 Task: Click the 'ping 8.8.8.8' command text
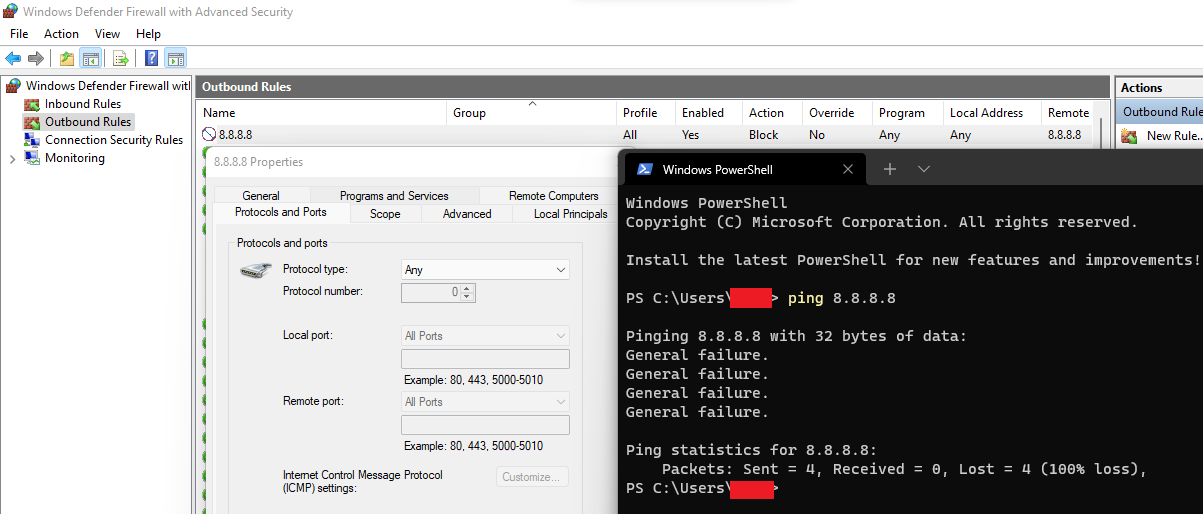point(842,298)
